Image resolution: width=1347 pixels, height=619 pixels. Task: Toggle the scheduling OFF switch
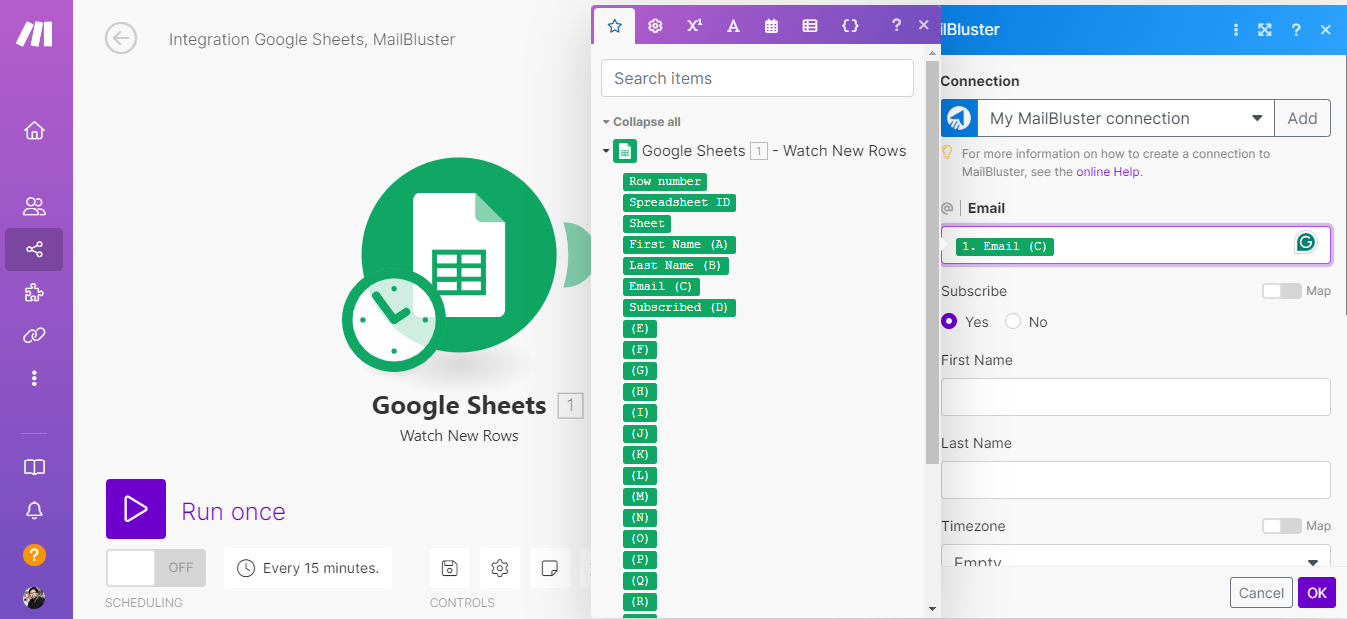click(x=156, y=568)
